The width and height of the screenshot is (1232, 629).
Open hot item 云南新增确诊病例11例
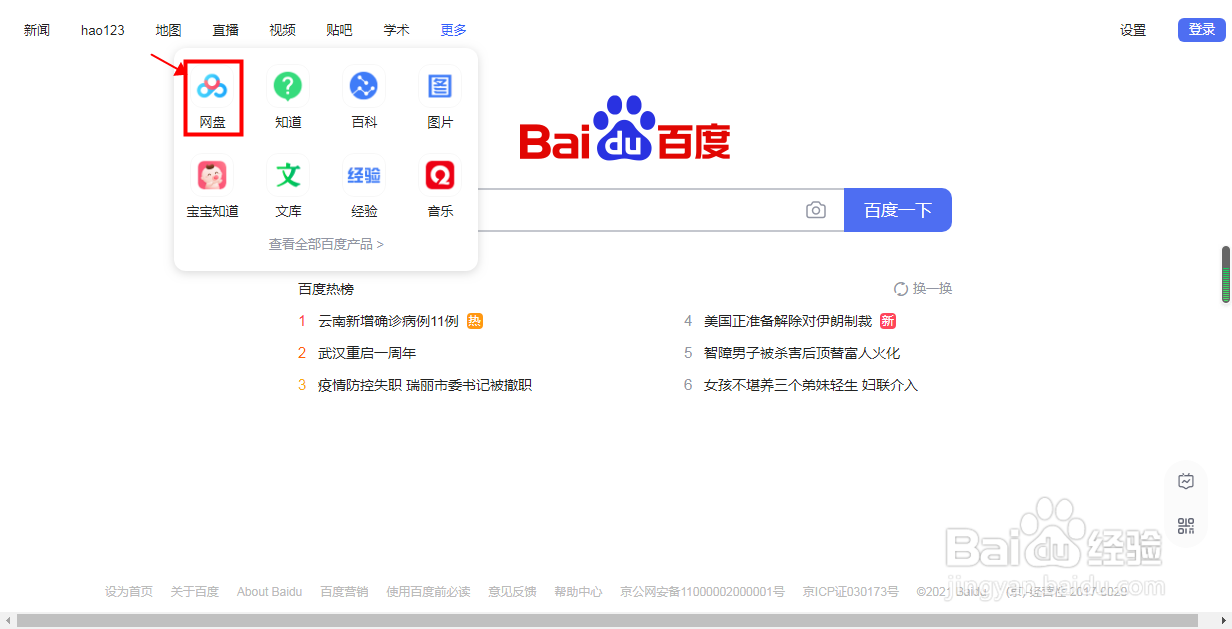coord(388,321)
